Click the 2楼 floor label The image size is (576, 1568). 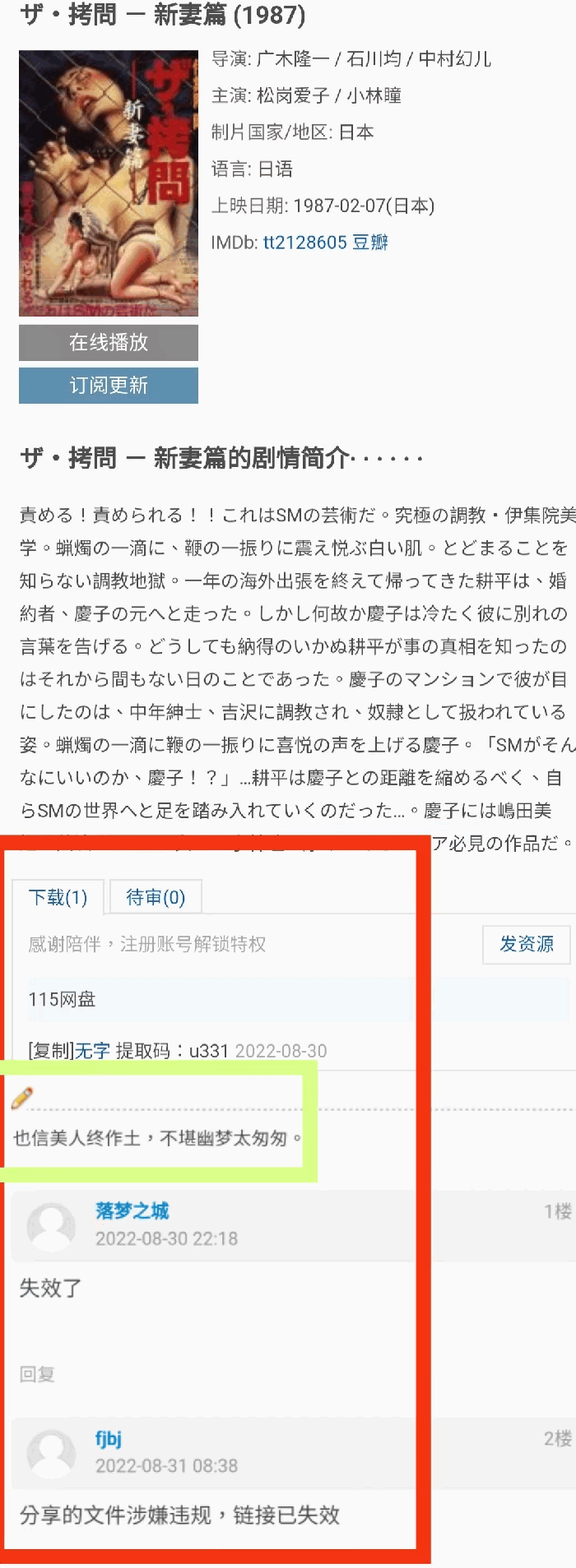click(557, 1439)
